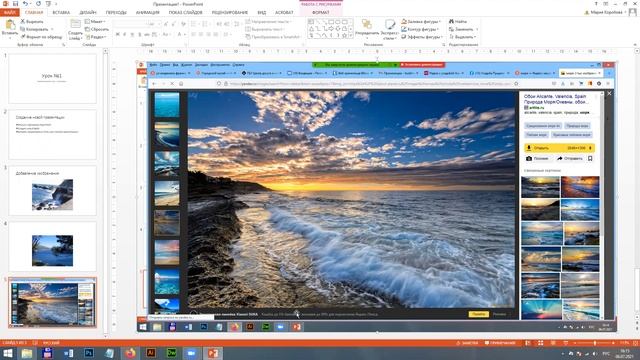The image size is (640, 360).
Task: Toggle bold formatting (Ж)
Action: coord(118,35)
